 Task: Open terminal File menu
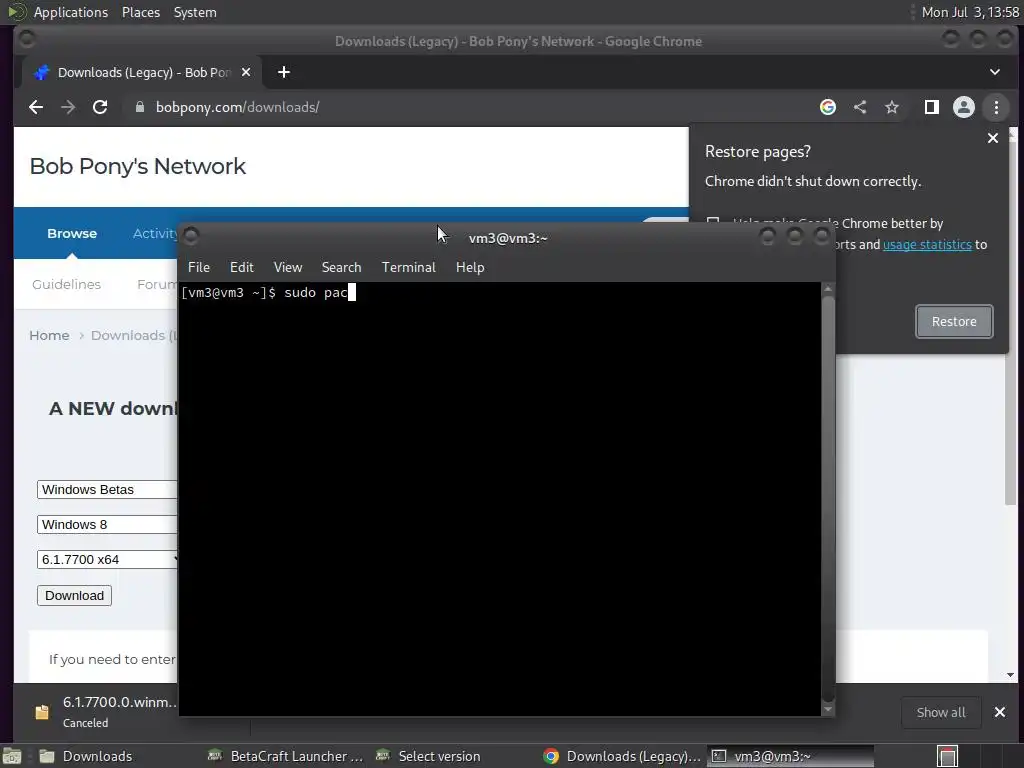coord(199,267)
